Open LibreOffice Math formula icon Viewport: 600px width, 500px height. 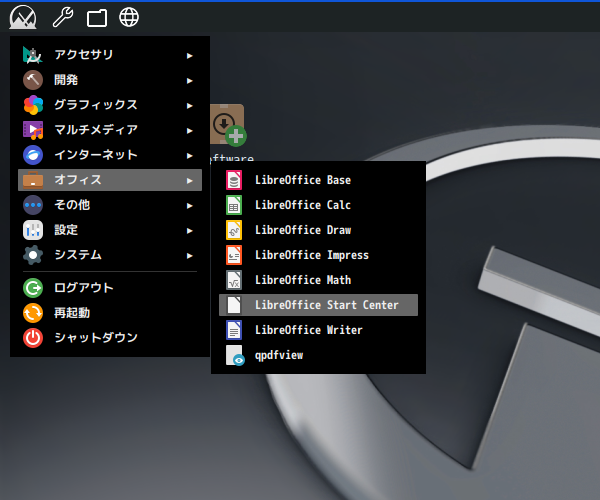pos(234,280)
